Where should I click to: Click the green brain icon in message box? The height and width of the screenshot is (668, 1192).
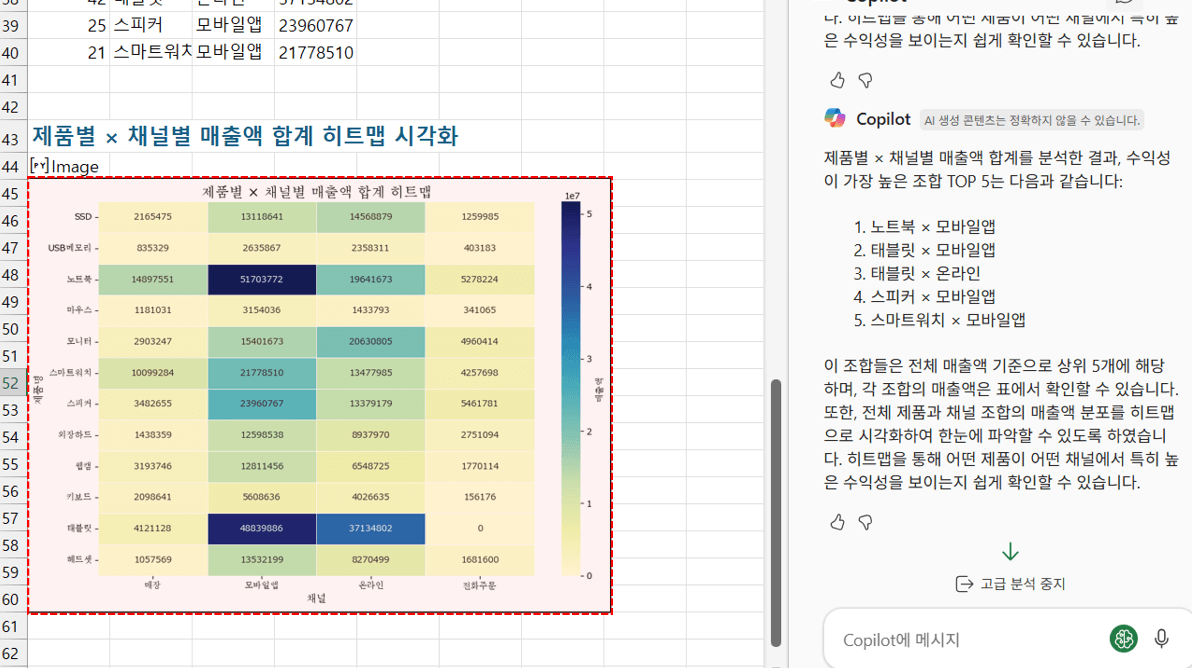click(x=1124, y=638)
